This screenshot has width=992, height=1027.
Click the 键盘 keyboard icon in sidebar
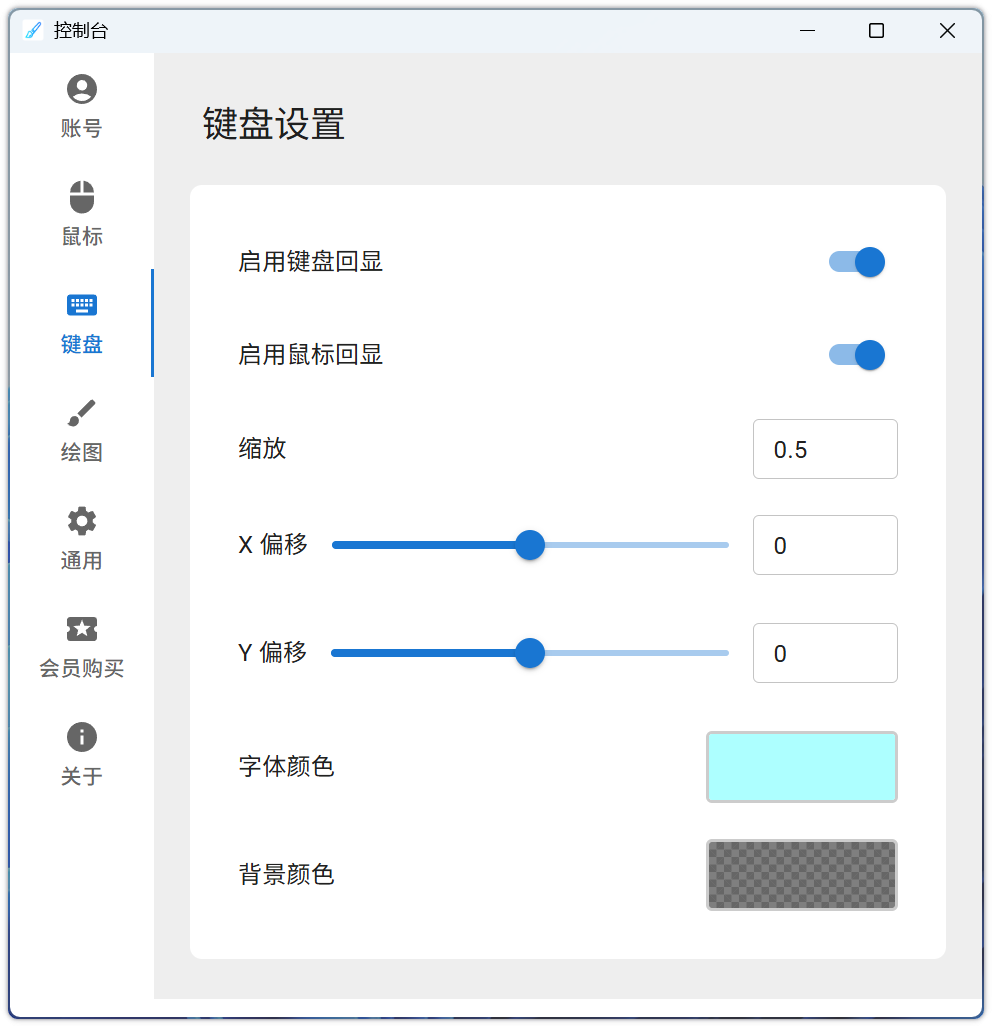[x=82, y=306]
